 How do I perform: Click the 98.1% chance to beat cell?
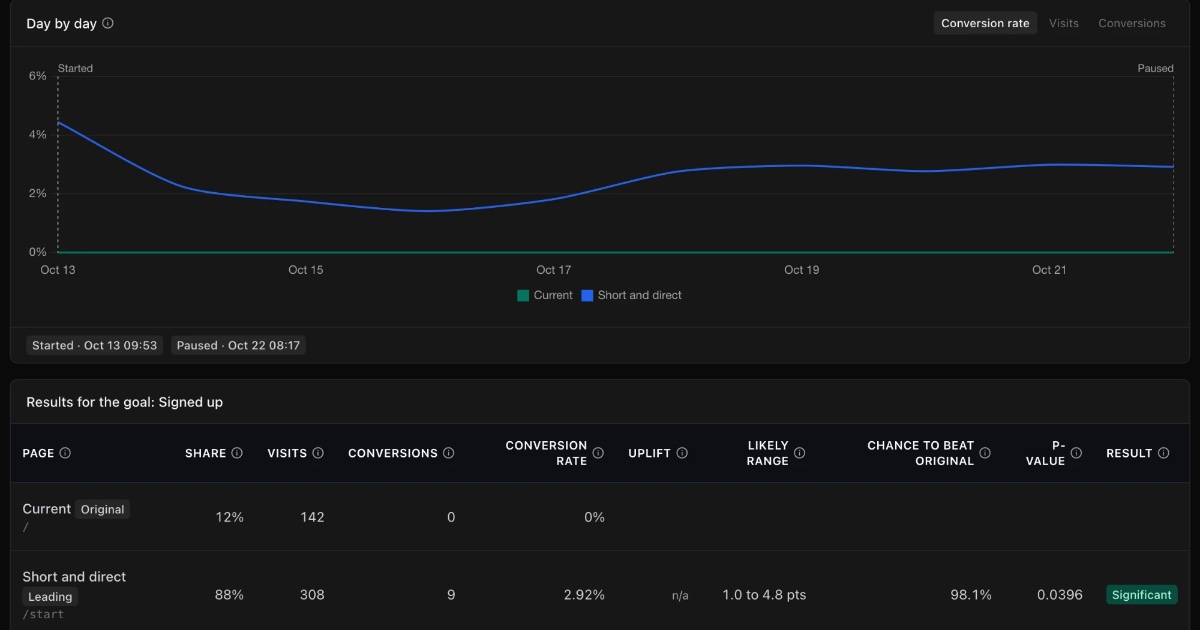coord(971,595)
